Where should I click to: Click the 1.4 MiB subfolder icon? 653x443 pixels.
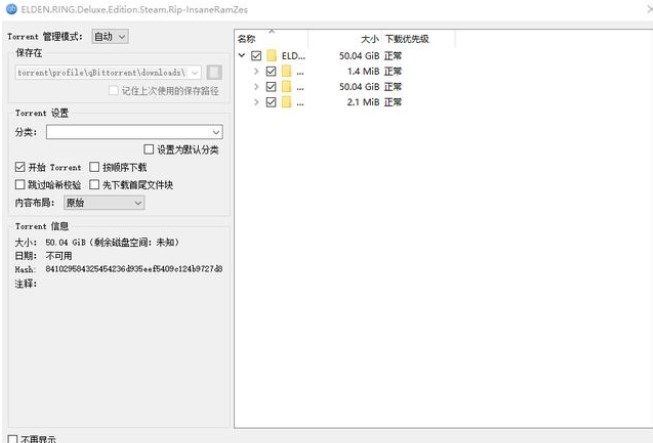click(x=287, y=71)
